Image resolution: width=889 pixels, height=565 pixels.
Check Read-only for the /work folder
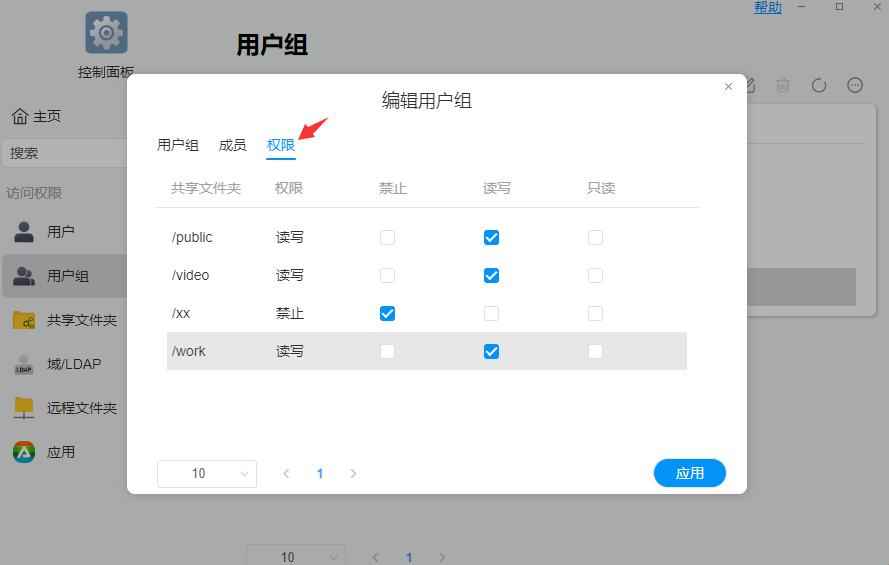click(x=595, y=351)
